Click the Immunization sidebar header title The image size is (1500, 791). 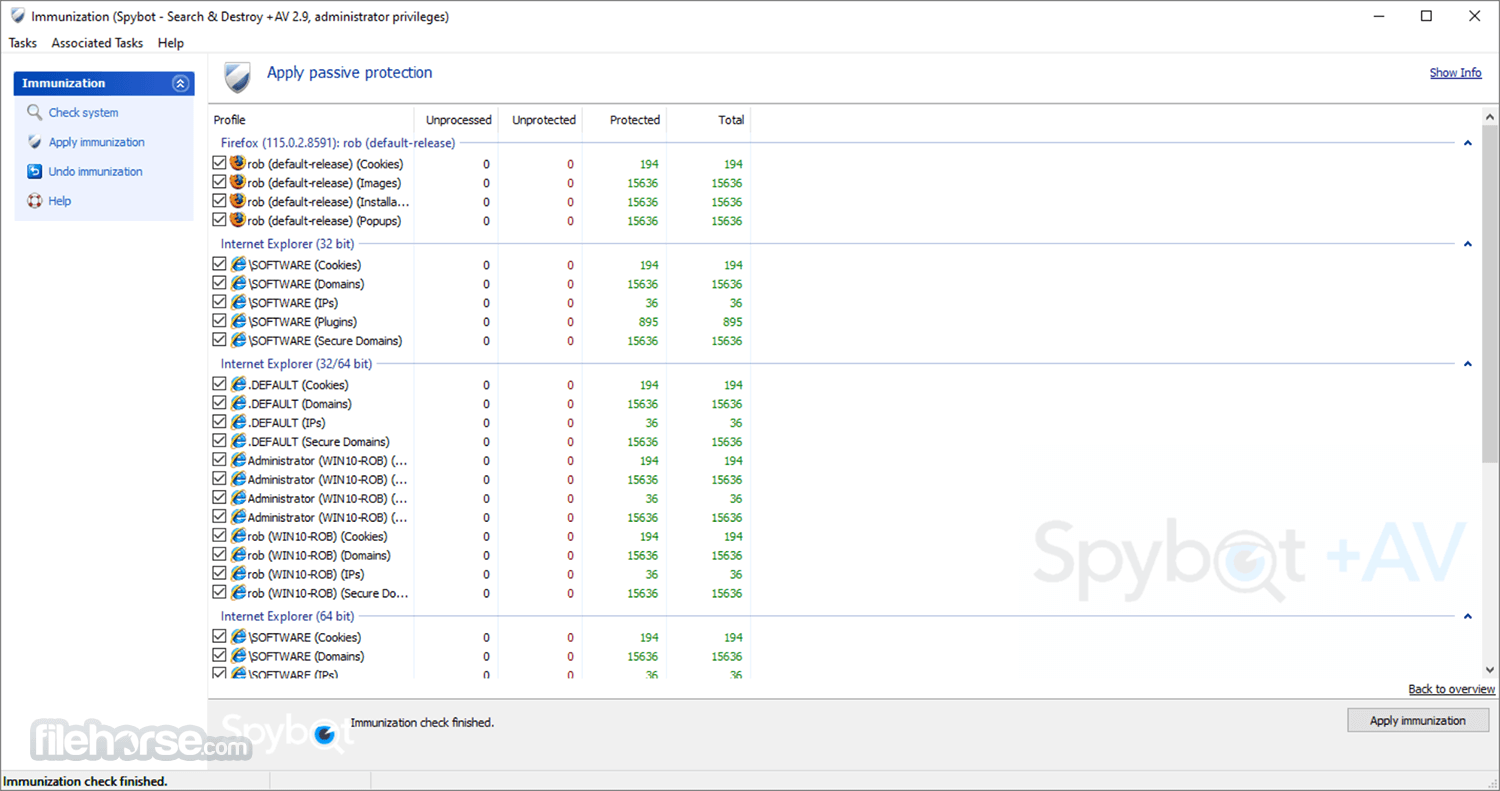63,83
